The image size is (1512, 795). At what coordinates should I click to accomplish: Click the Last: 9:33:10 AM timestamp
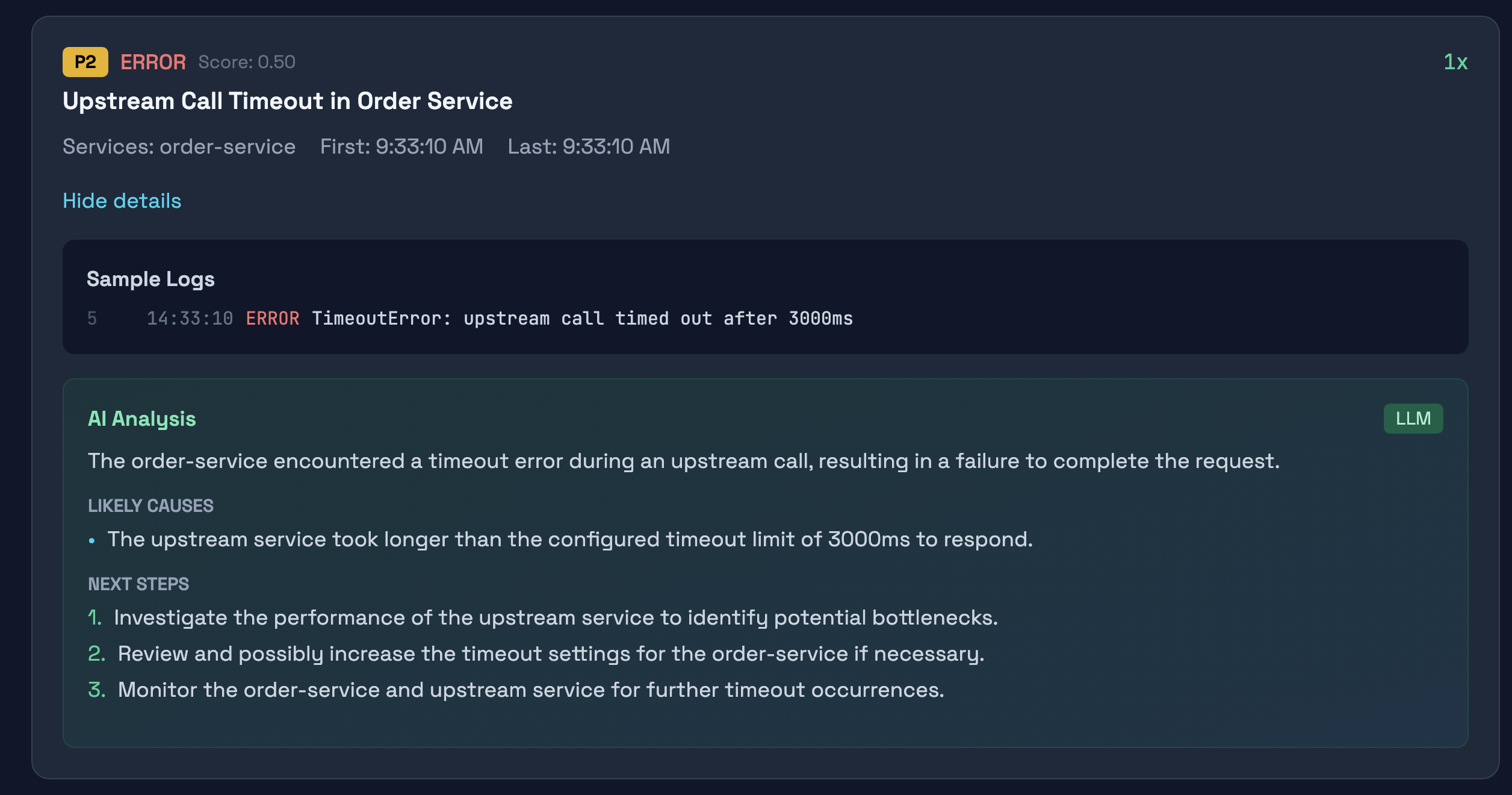pos(588,146)
